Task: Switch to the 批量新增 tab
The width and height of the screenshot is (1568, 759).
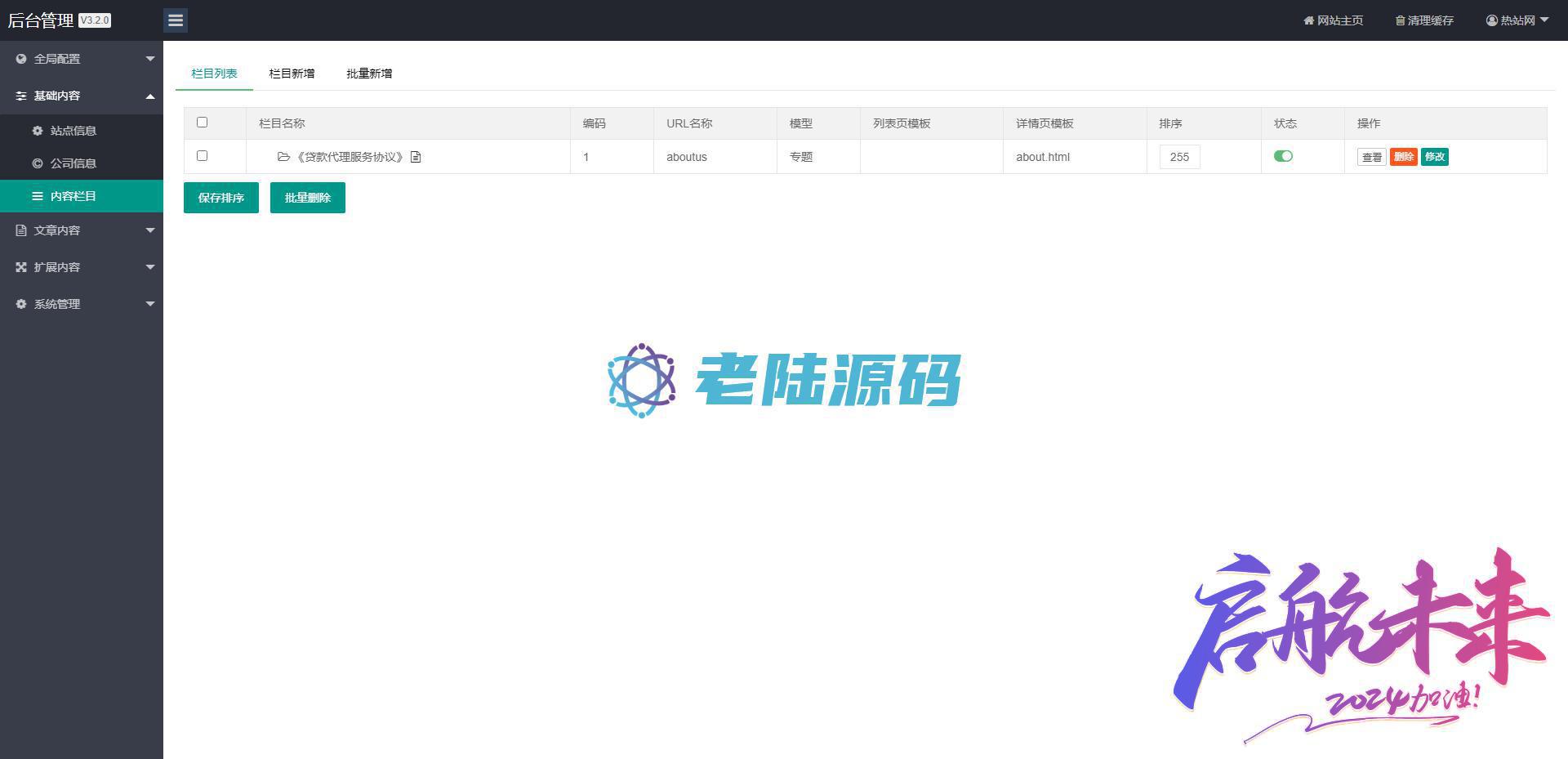Action: (369, 74)
